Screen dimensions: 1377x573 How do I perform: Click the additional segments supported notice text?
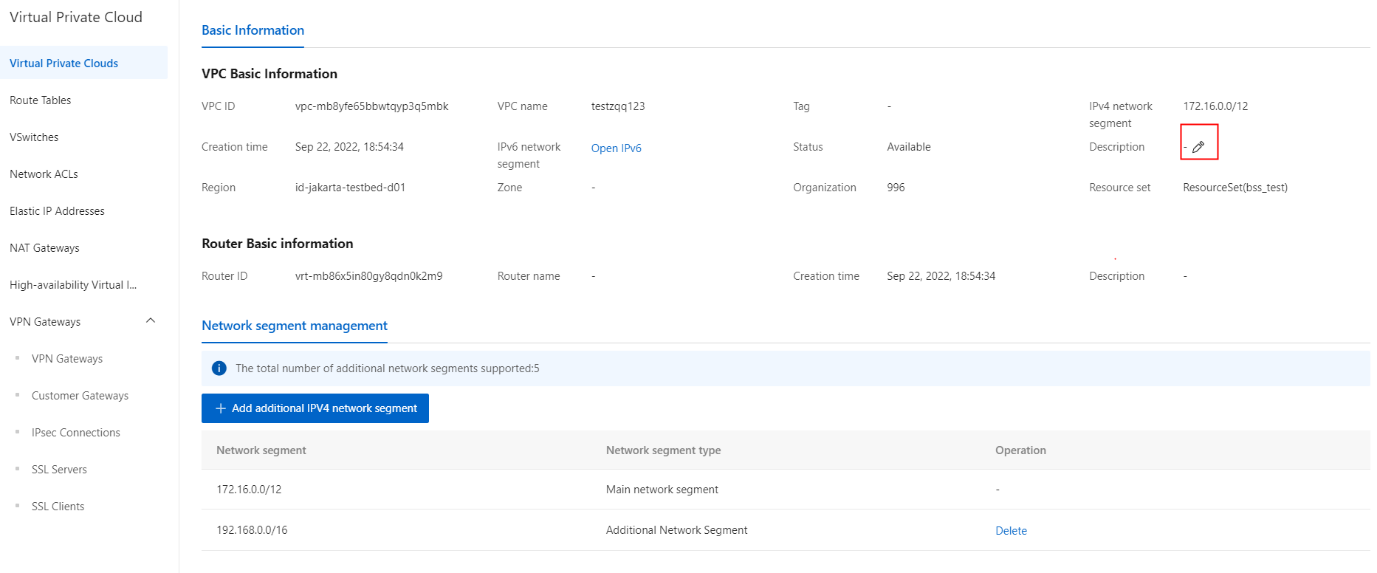coord(387,368)
